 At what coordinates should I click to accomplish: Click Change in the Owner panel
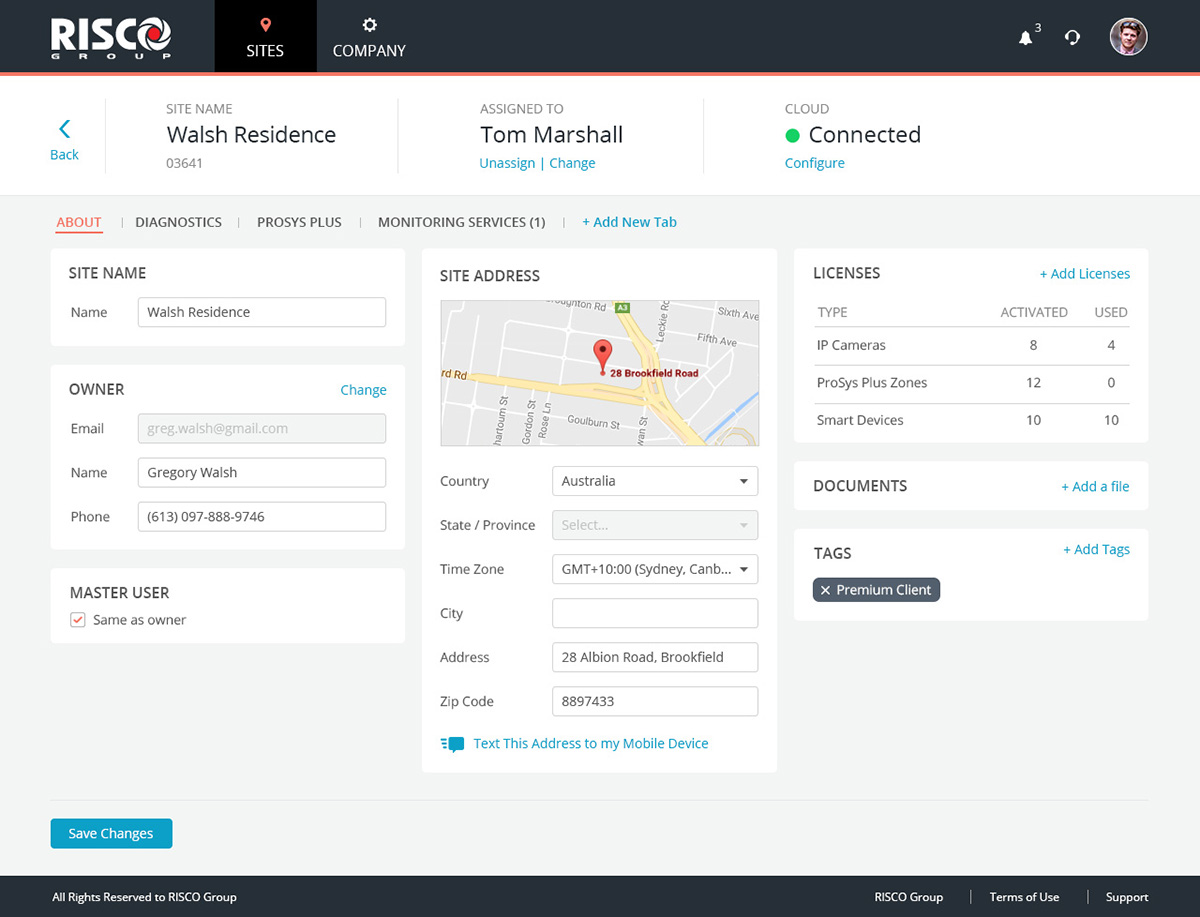[x=363, y=390]
